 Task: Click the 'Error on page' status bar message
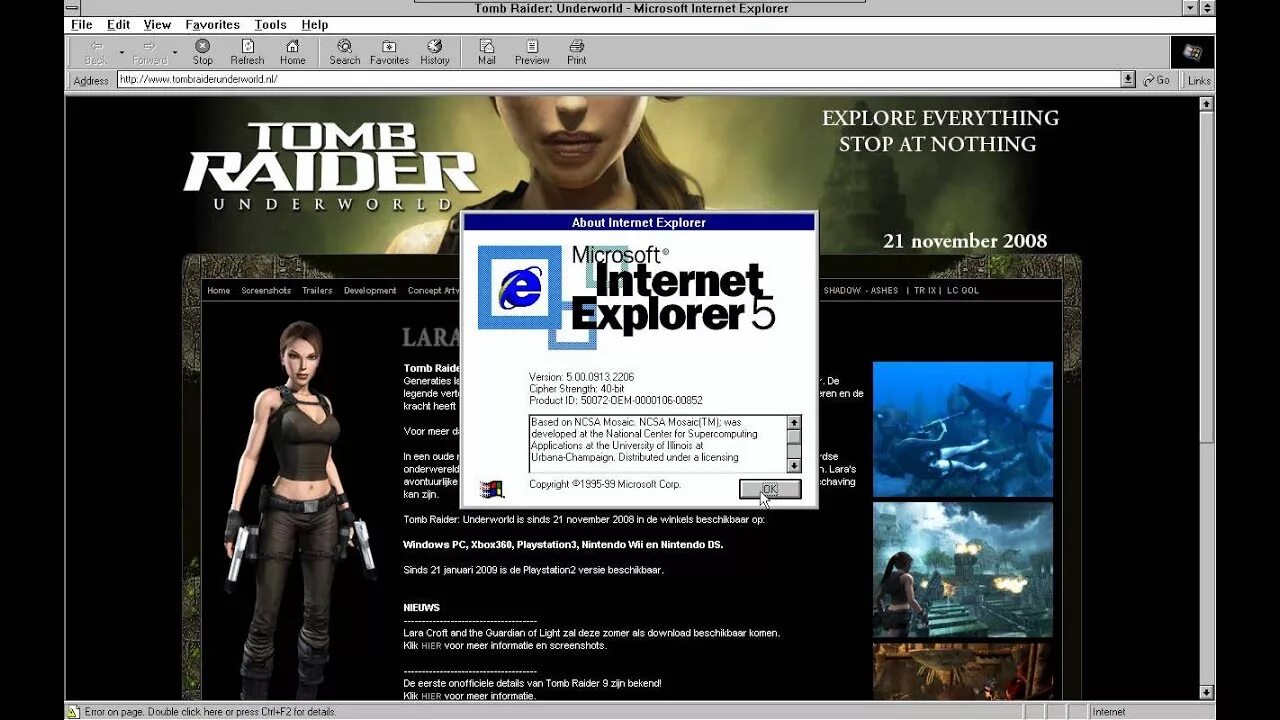pyautogui.click(x=210, y=712)
